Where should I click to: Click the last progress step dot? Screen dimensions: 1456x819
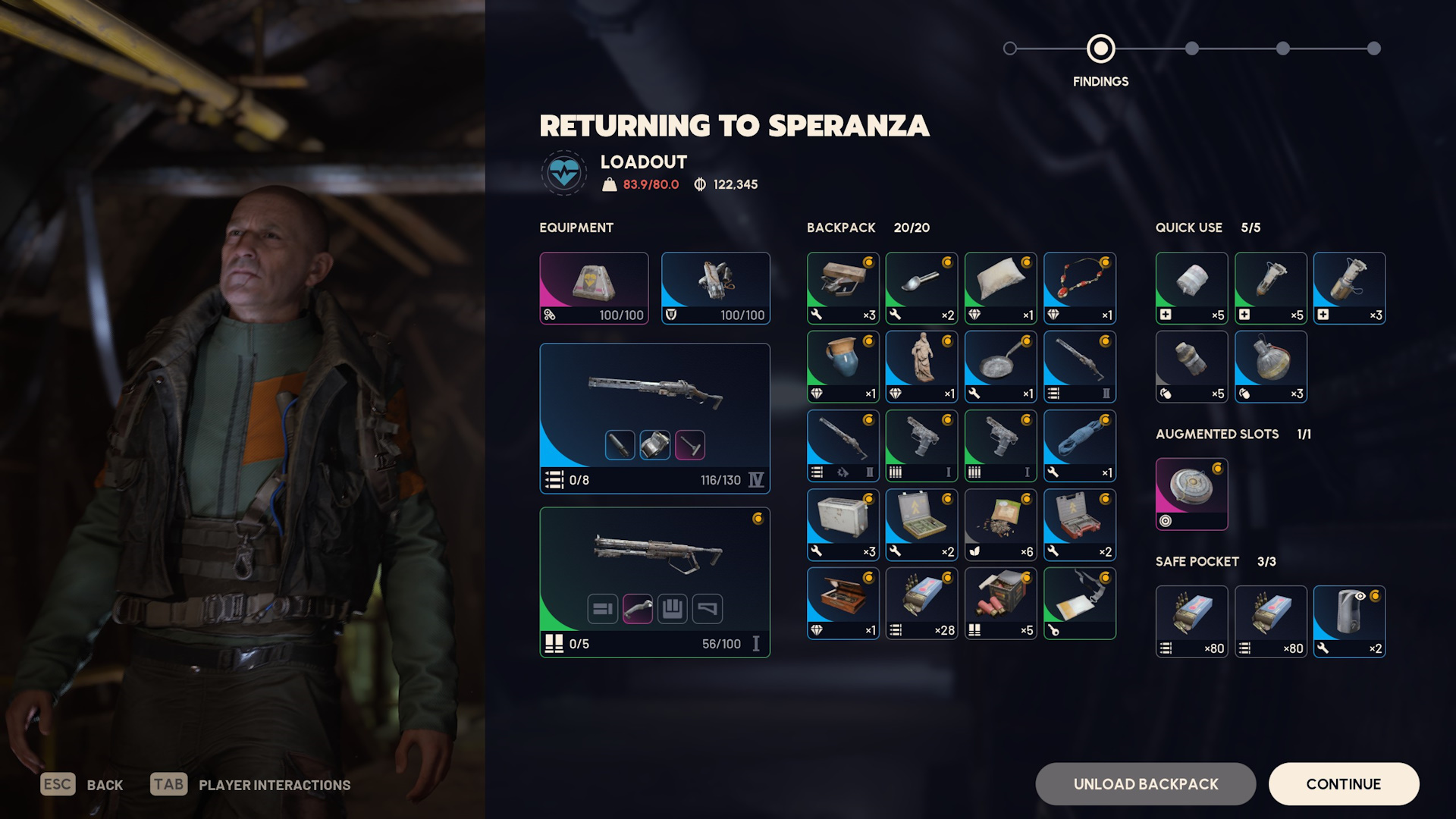pyautogui.click(x=1373, y=49)
